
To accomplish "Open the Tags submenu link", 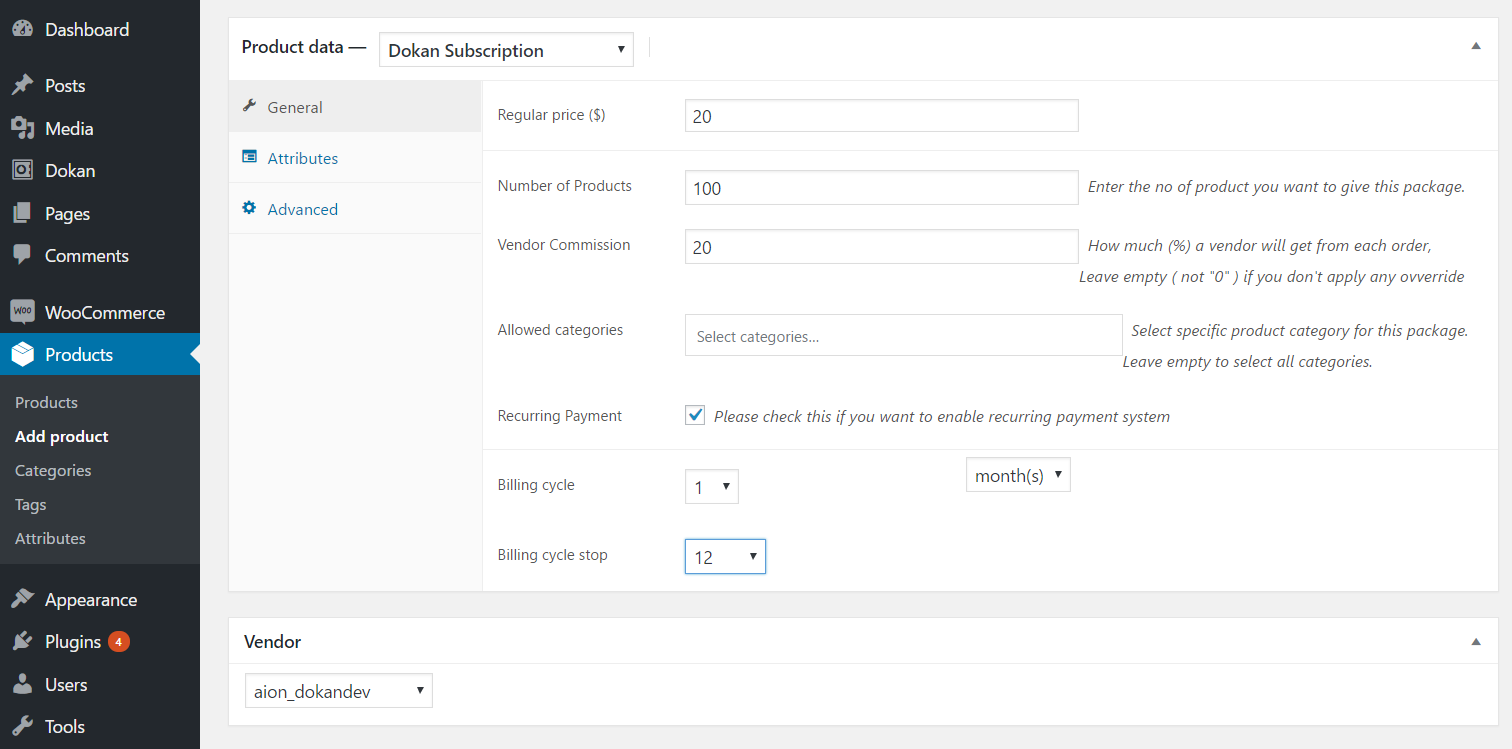I will tap(31, 504).
